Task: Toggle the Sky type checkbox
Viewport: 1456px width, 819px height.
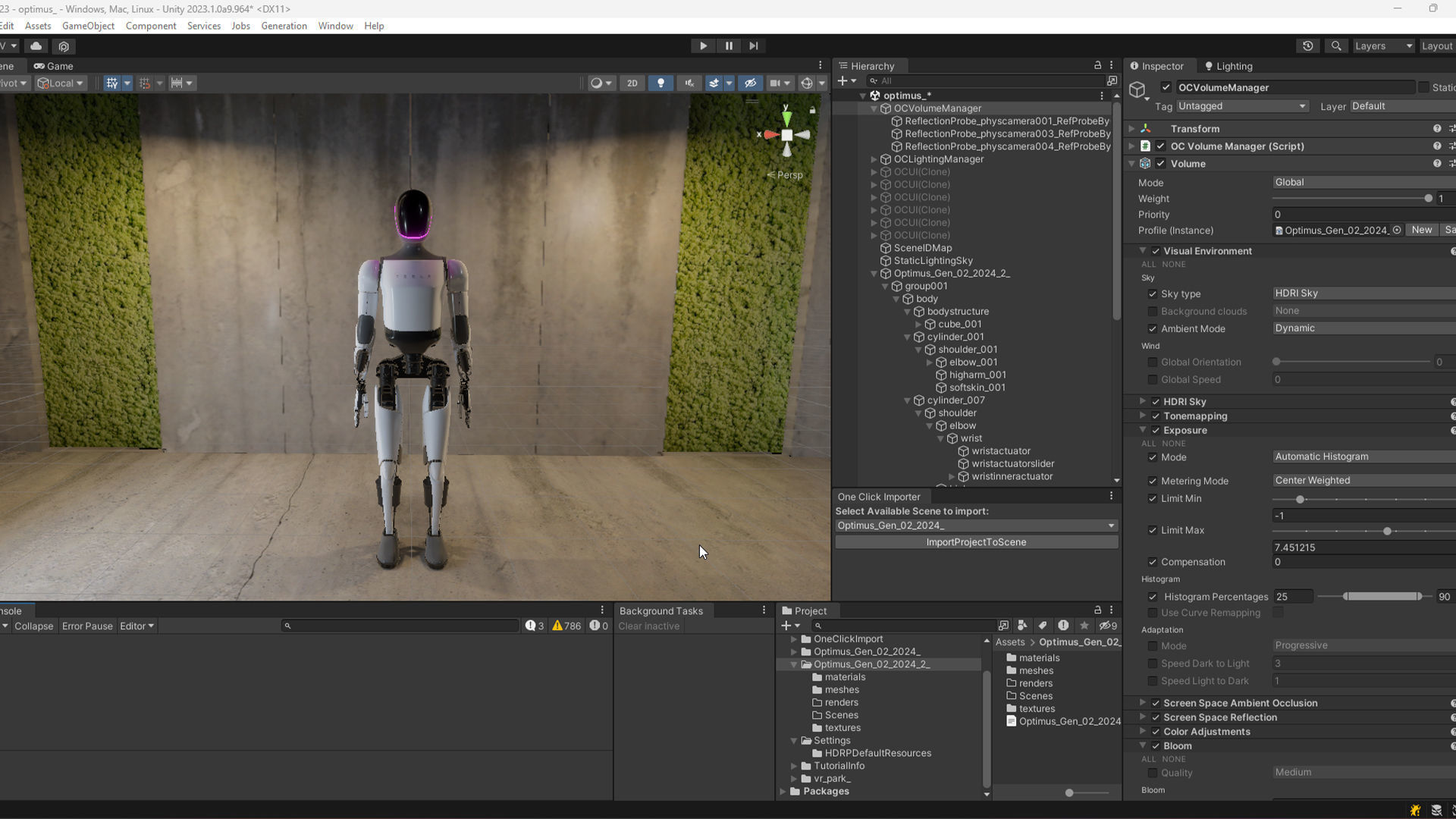Action: 1153,293
